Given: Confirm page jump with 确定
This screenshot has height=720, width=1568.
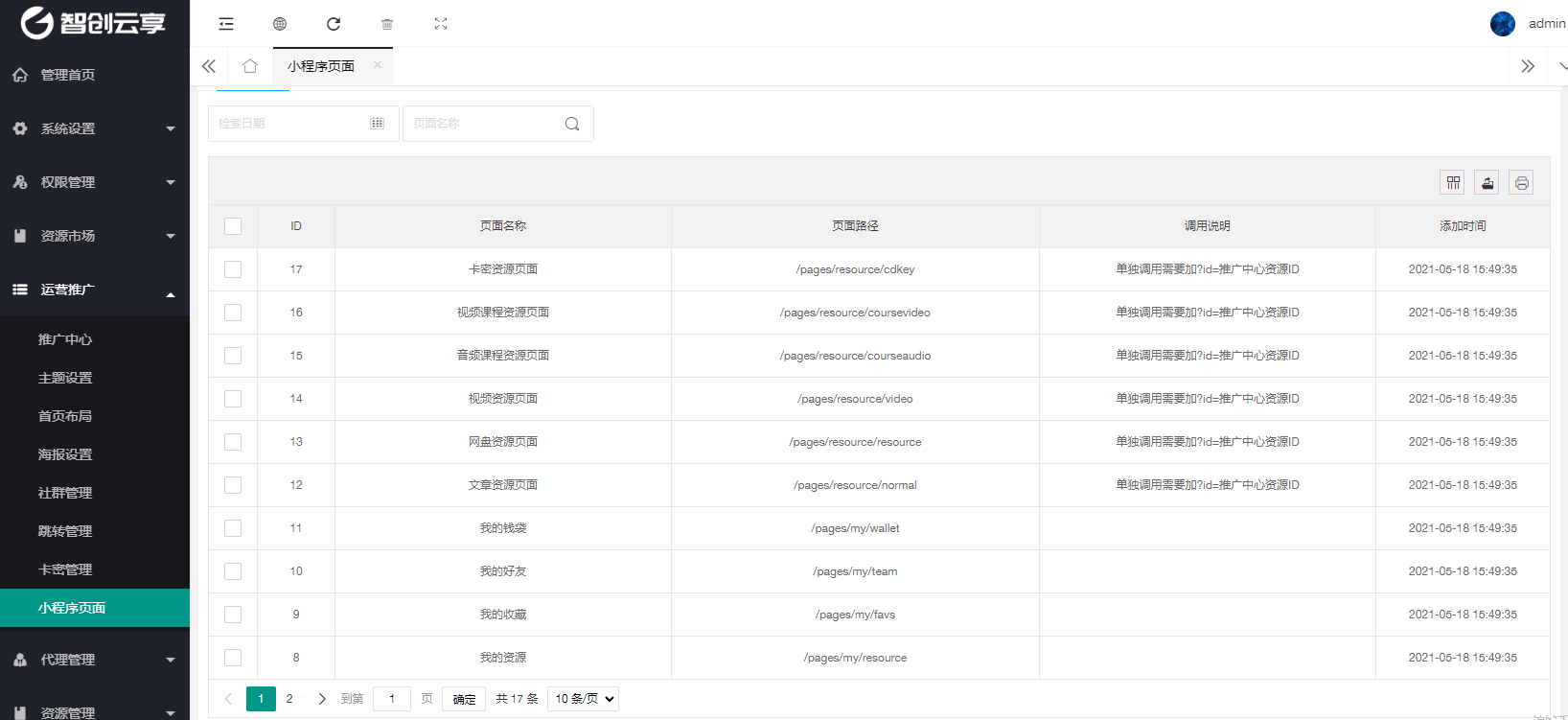Looking at the screenshot, I should [x=464, y=699].
